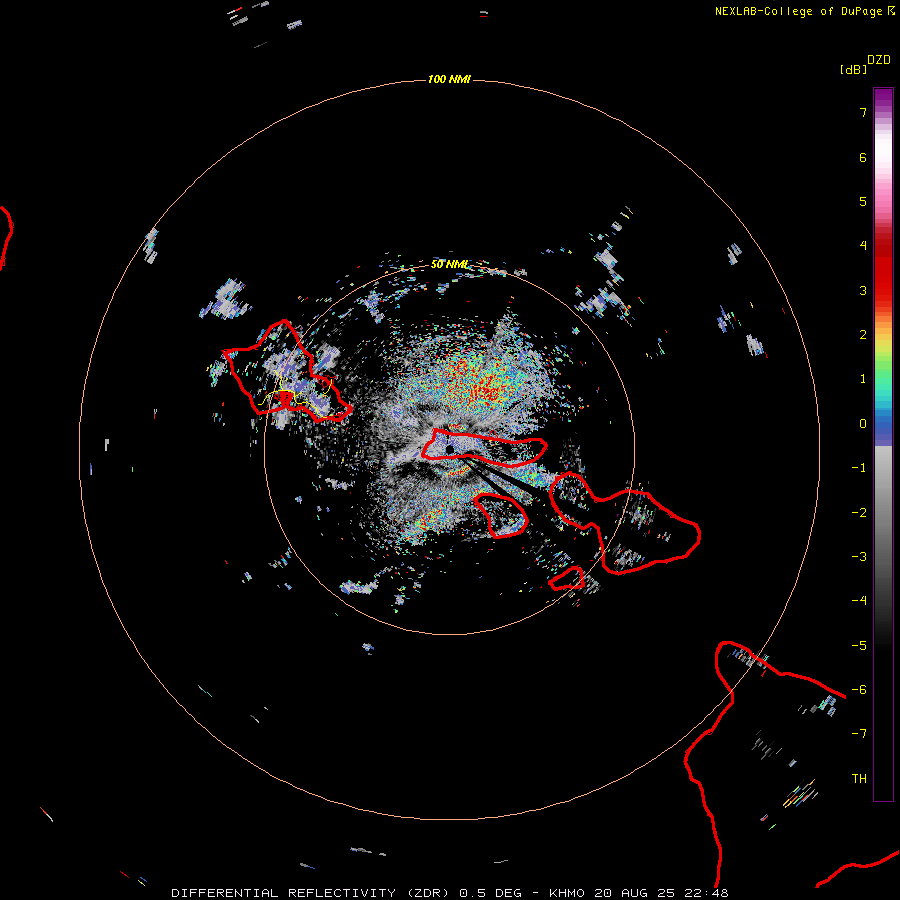Click the 7 dB value on color scale
This screenshot has height=900, width=900.
[x=863, y=112]
